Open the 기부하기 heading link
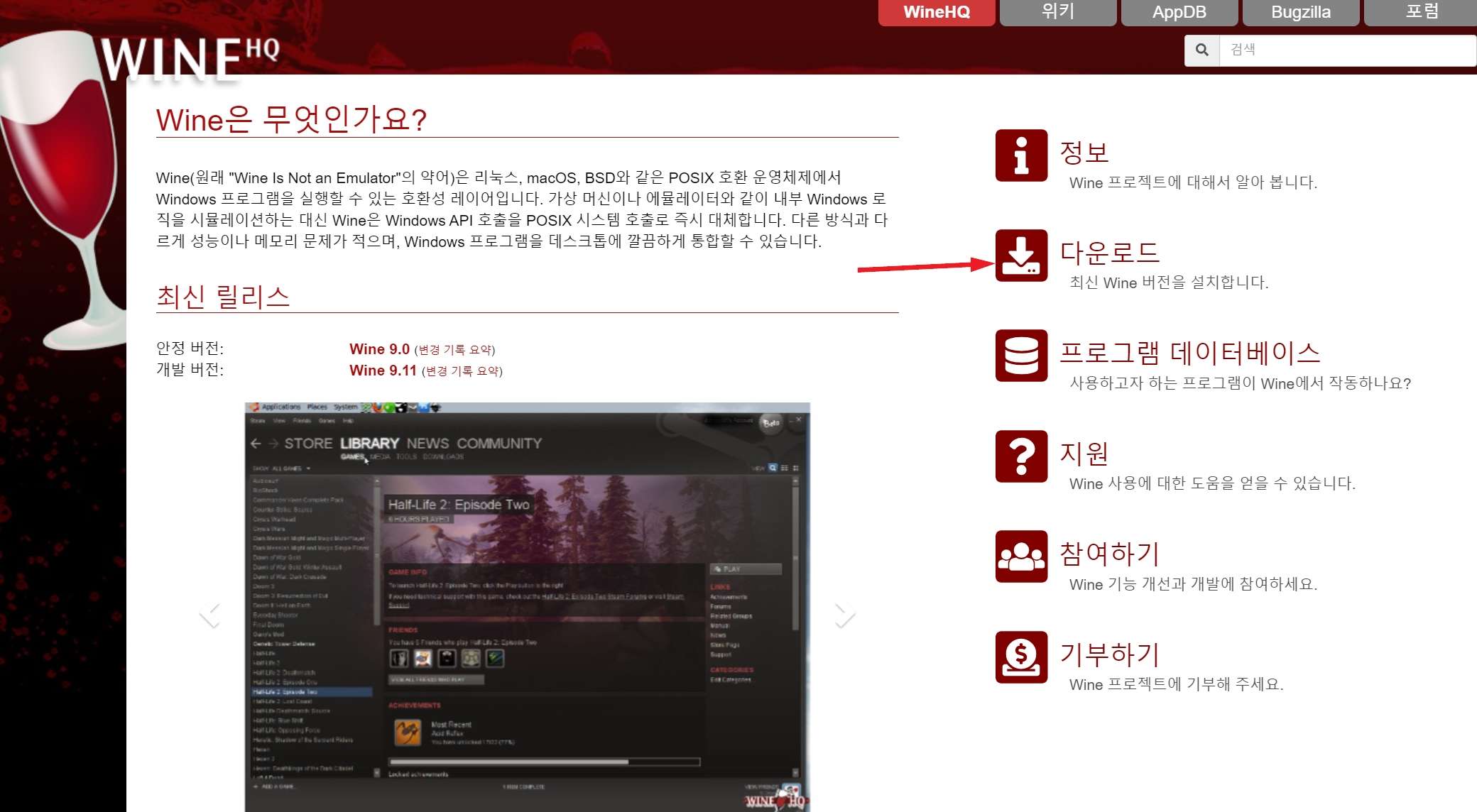 pos(1109,654)
